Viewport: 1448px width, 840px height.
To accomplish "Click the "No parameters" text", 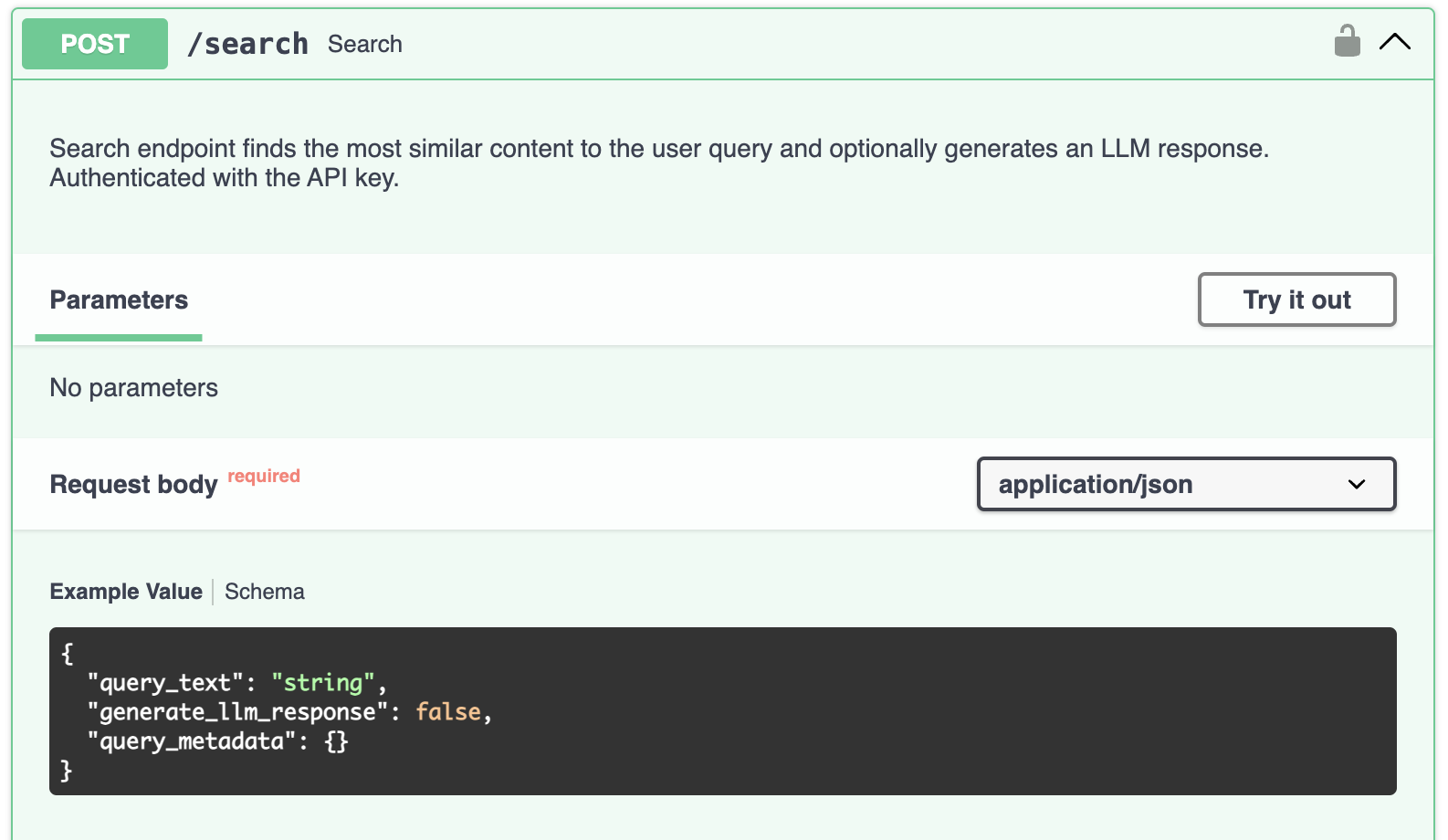I will point(134,388).
